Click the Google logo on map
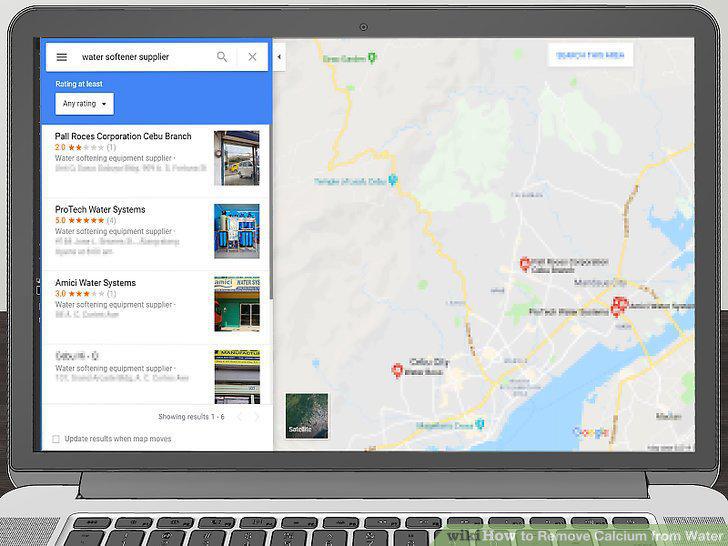Image resolution: width=728 pixels, height=546 pixels. click(x=591, y=432)
